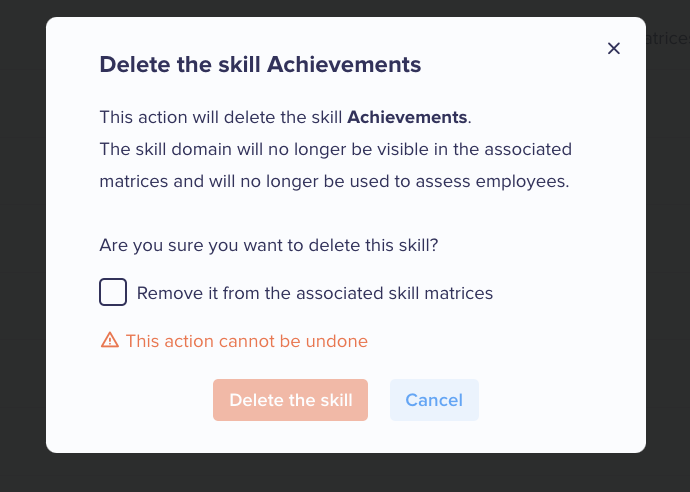Click the empty white area below the dialog buttons
This screenshot has height=492, width=690.
[x=346, y=437]
